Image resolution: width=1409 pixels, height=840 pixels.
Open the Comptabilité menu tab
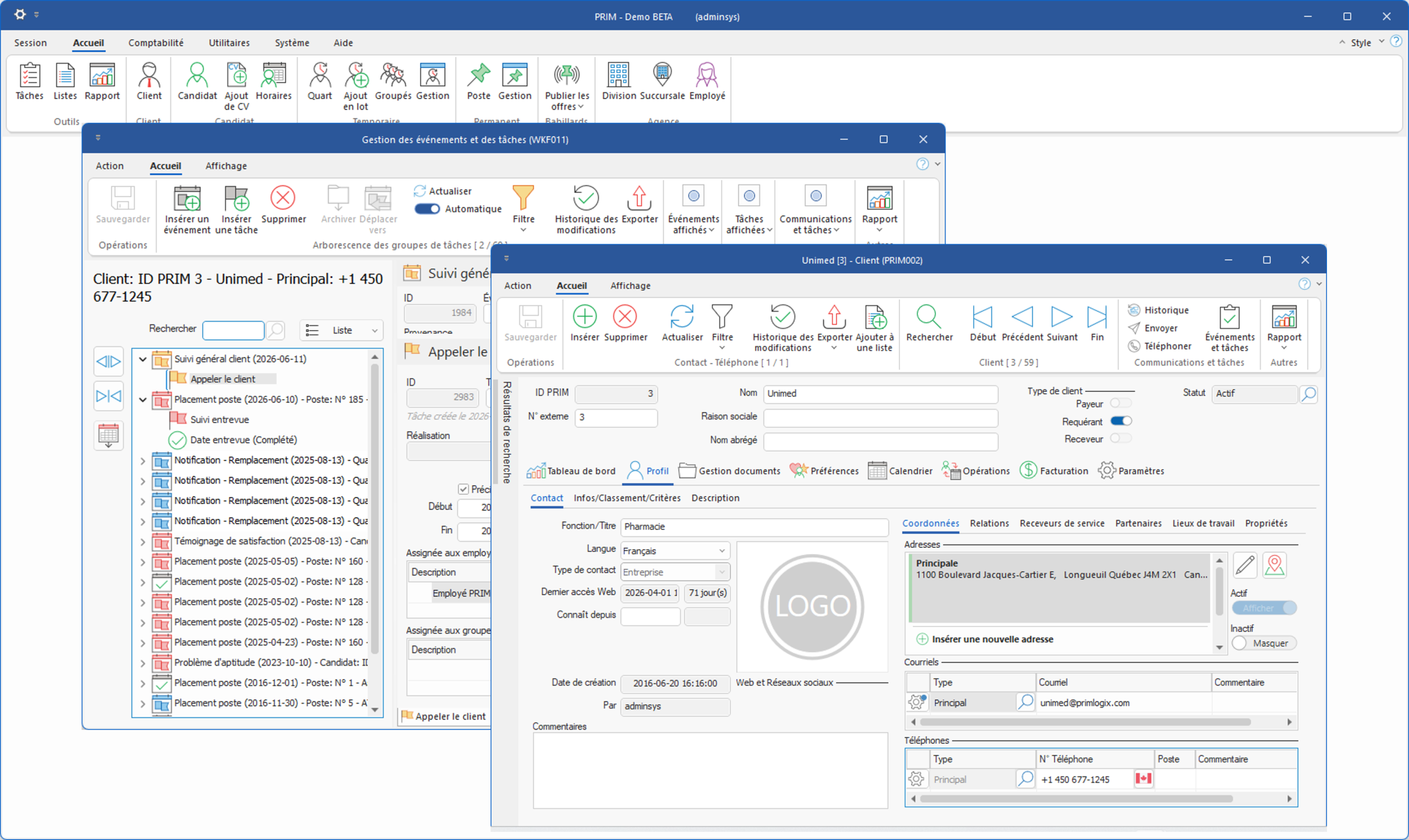pos(156,42)
